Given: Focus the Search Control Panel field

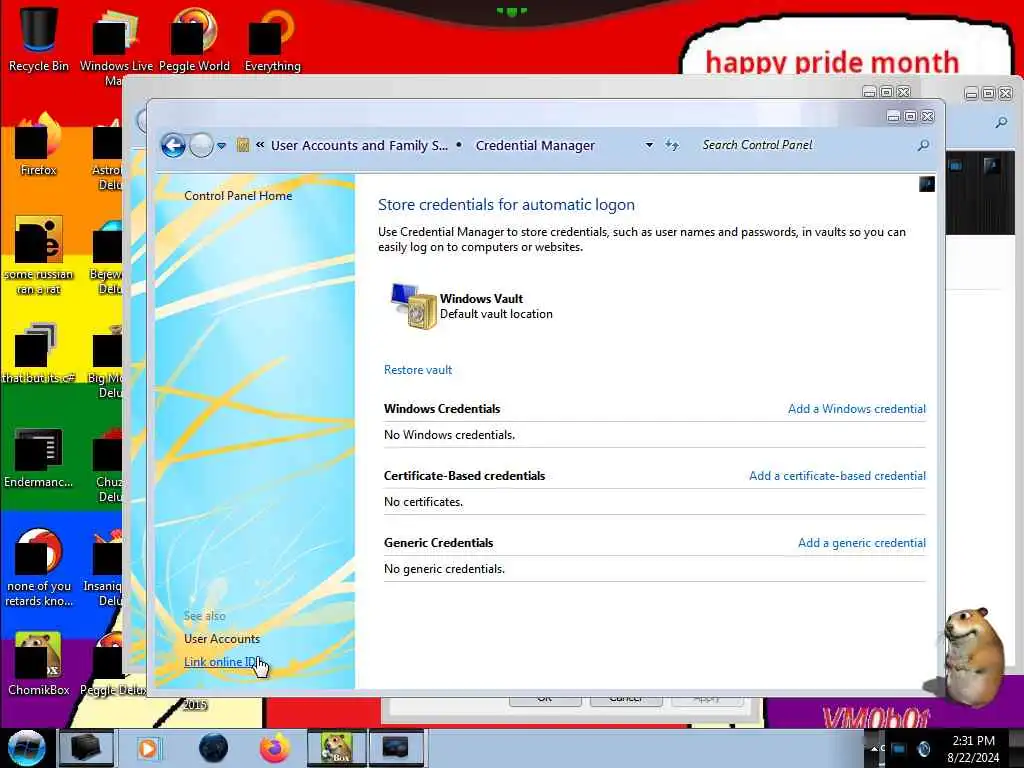Looking at the screenshot, I should 807,145.
